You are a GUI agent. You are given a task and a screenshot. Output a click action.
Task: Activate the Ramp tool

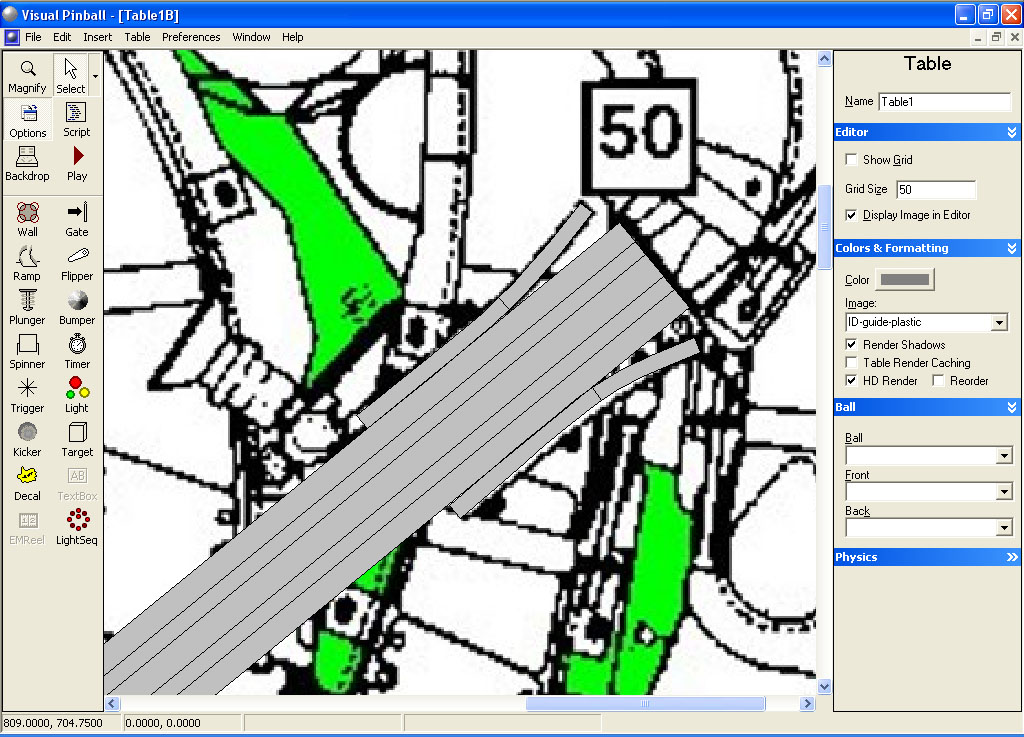[28, 263]
